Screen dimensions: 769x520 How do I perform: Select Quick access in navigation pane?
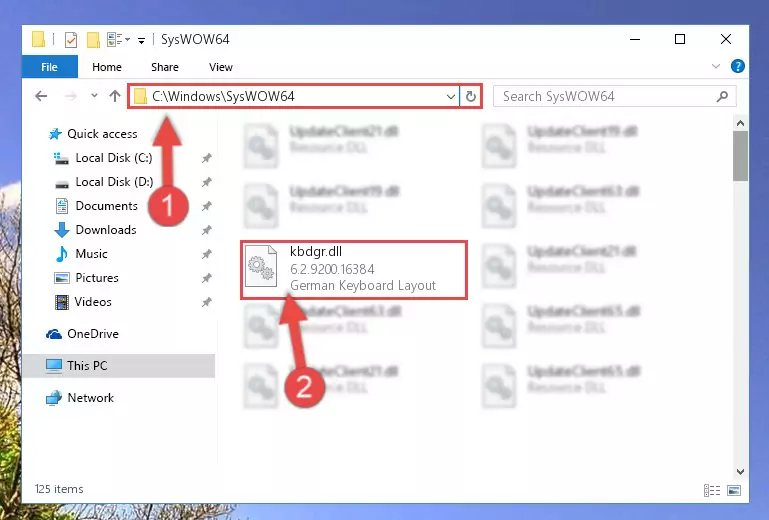click(x=102, y=133)
